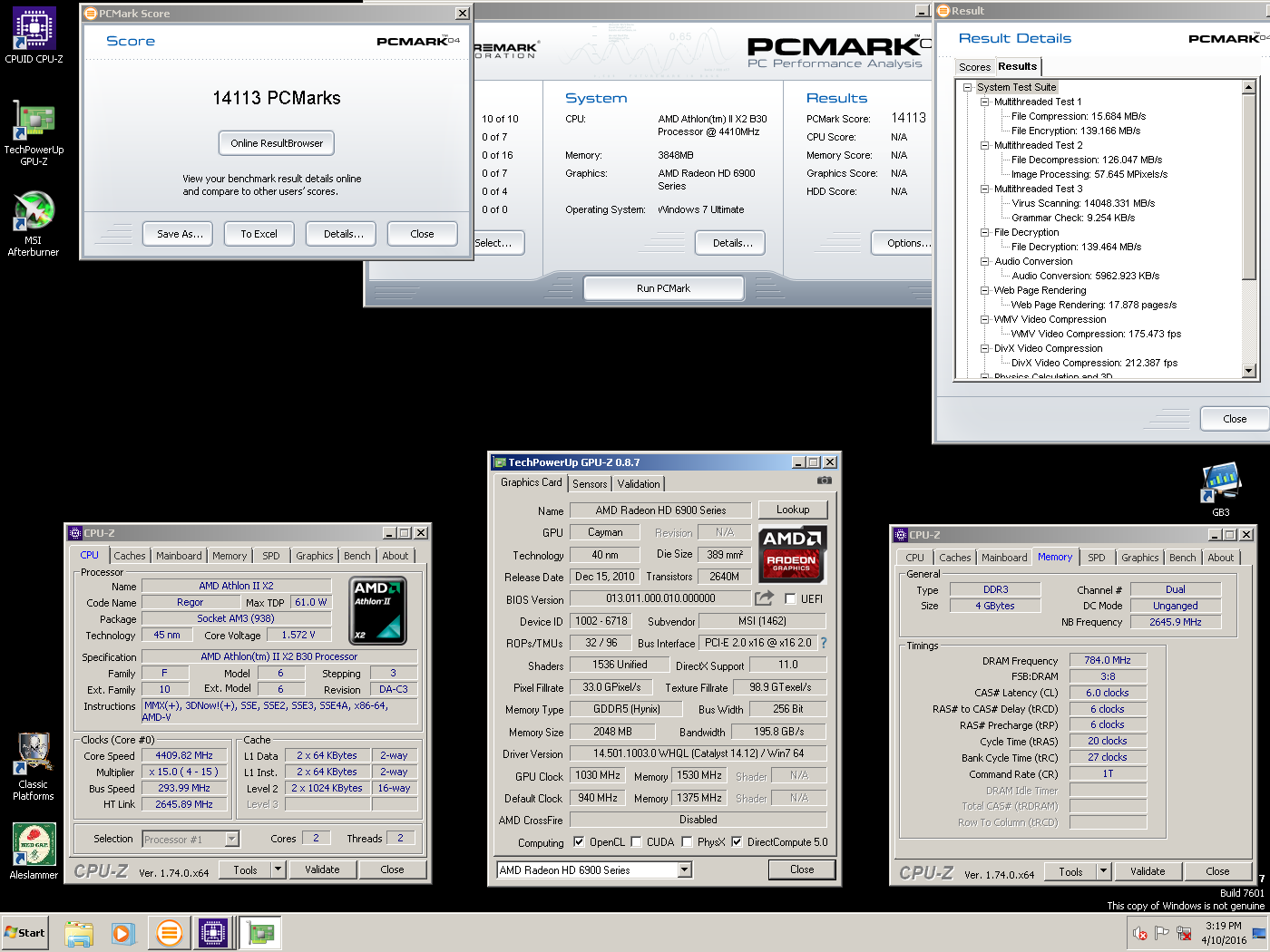The height and width of the screenshot is (952, 1270).
Task: Switch to GPU-Z via taskbar icon
Action: 260,933
